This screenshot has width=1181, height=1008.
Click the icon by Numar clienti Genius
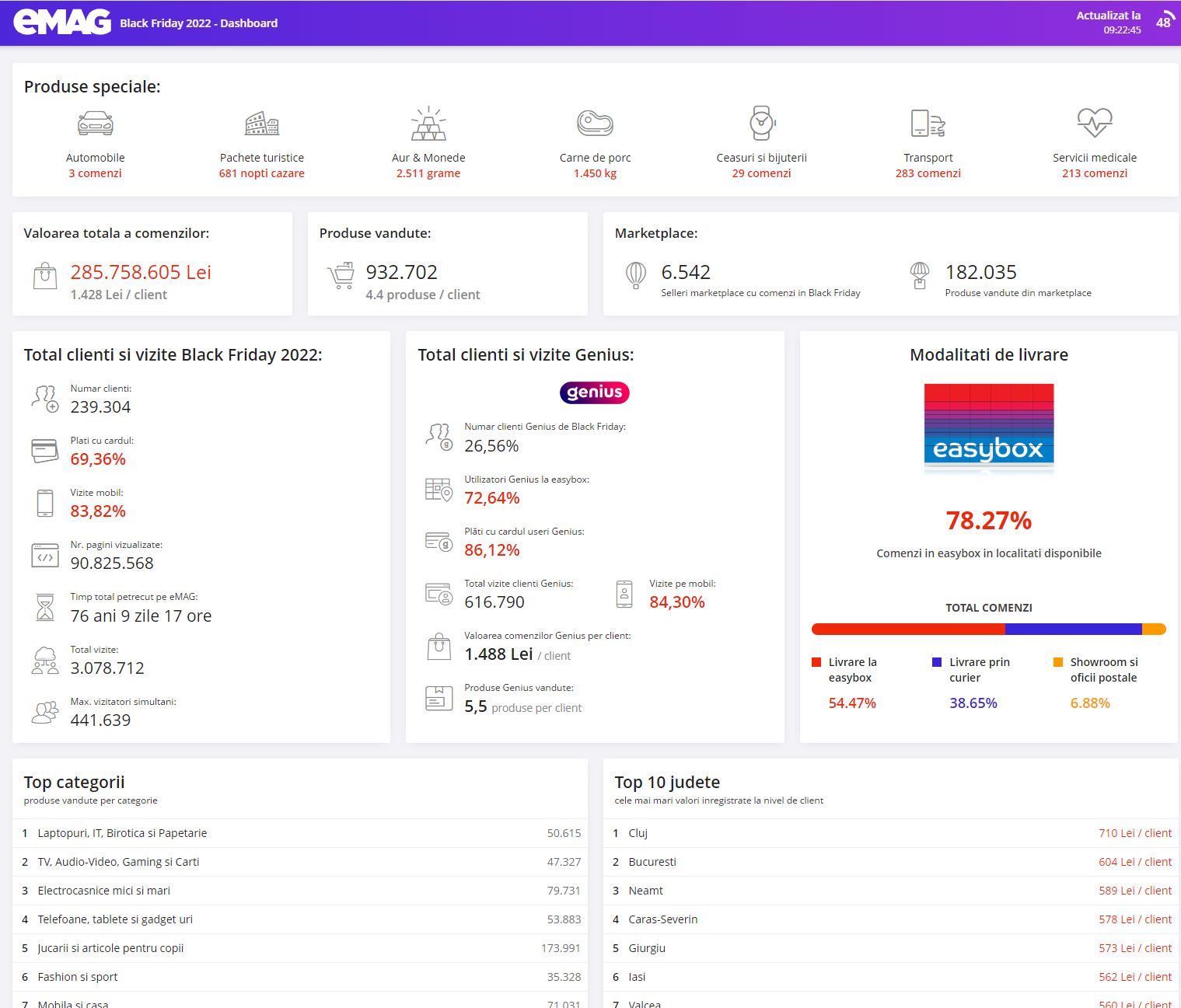point(439,438)
